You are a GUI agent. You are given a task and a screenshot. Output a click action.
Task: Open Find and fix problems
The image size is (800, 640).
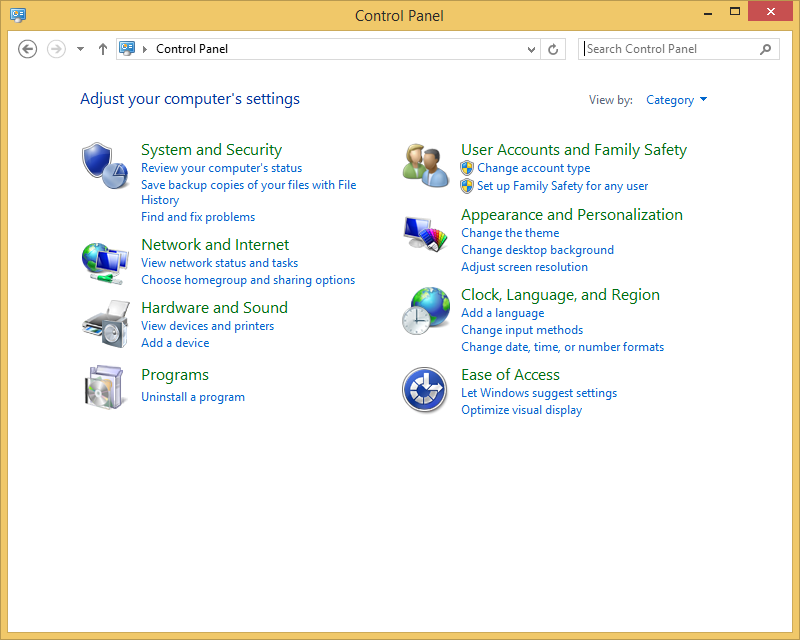198,217
